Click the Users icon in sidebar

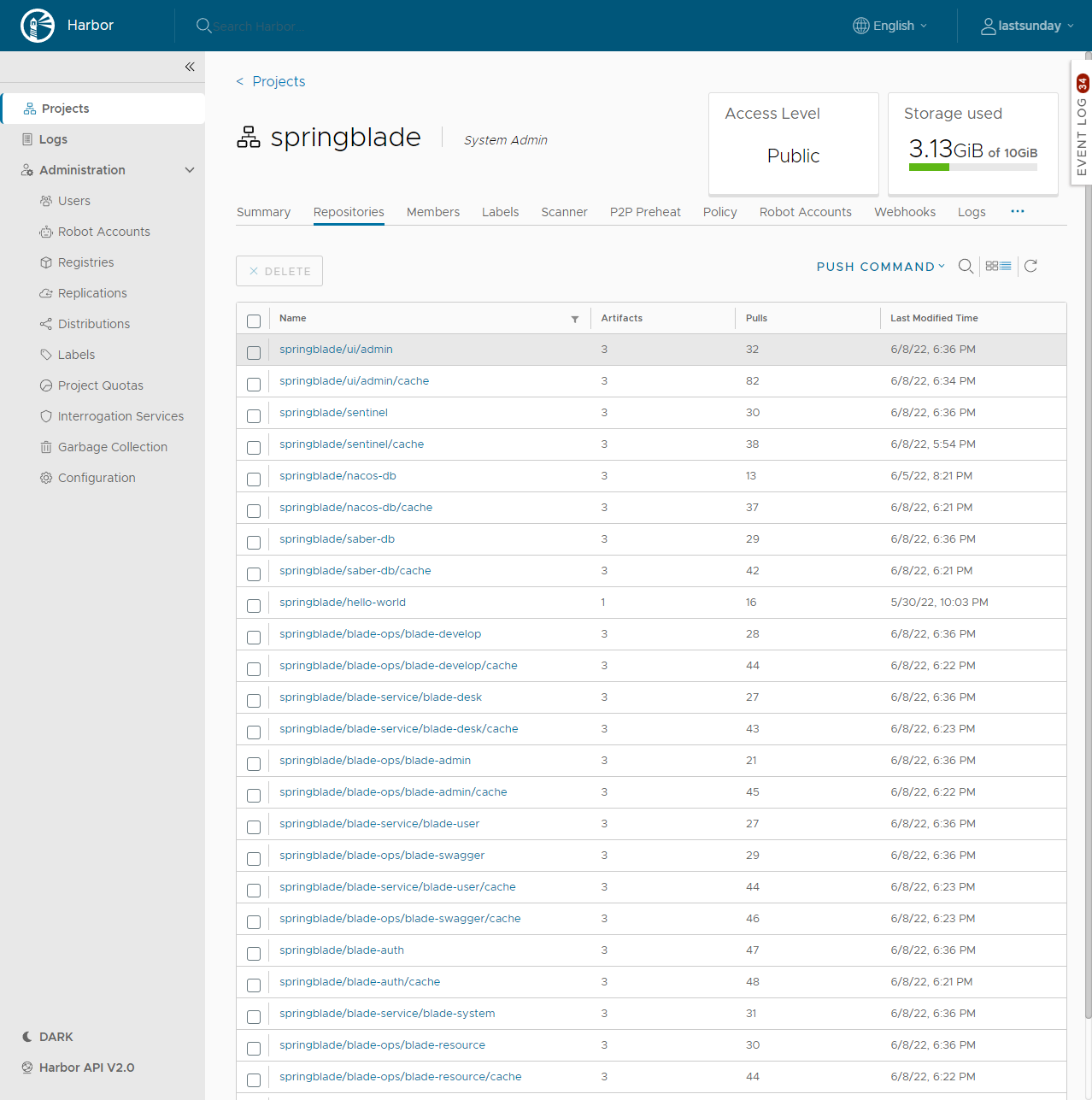tap(46, 201)
